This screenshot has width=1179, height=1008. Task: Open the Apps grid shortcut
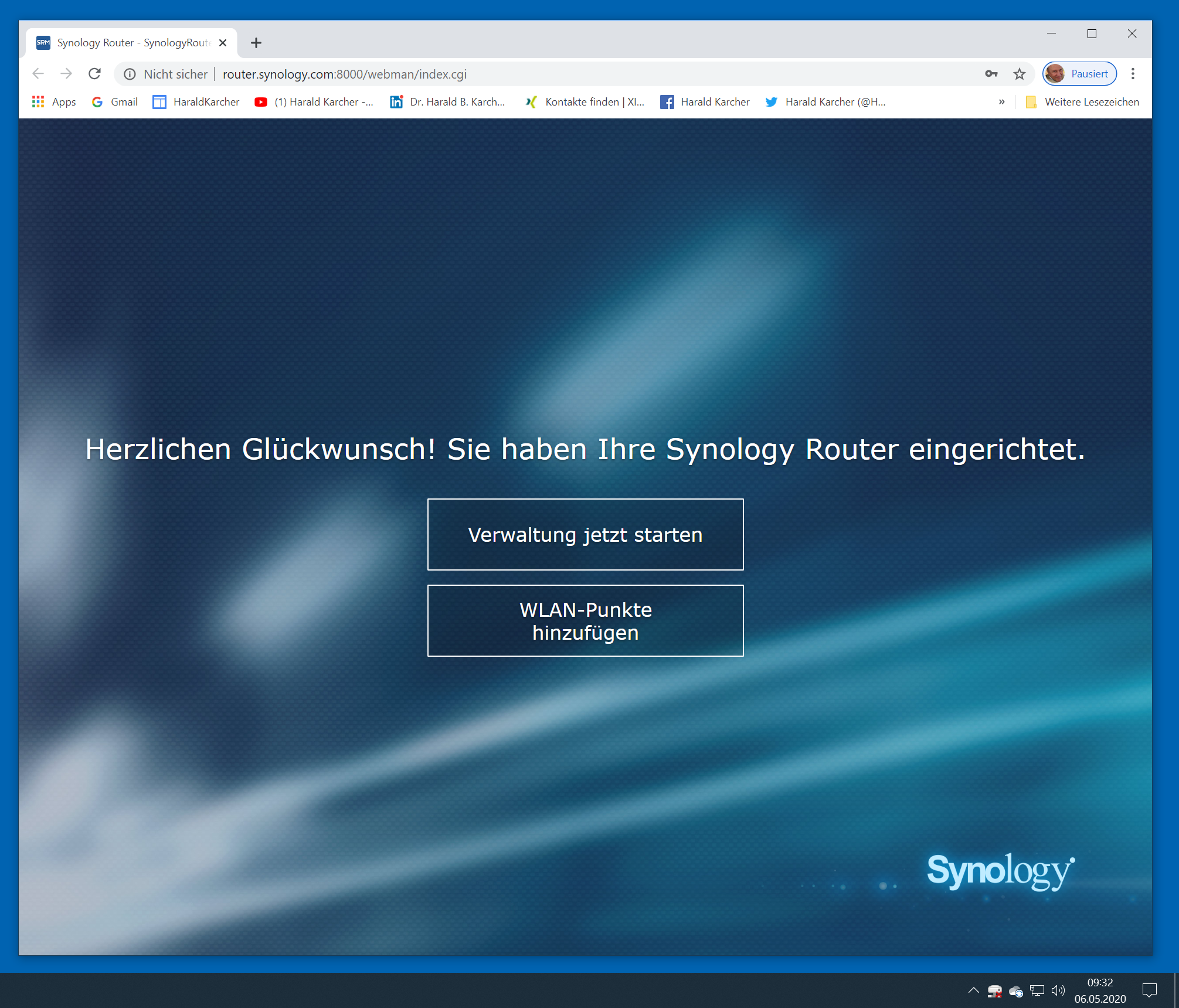pyautogui.click(x=54, y=102)
